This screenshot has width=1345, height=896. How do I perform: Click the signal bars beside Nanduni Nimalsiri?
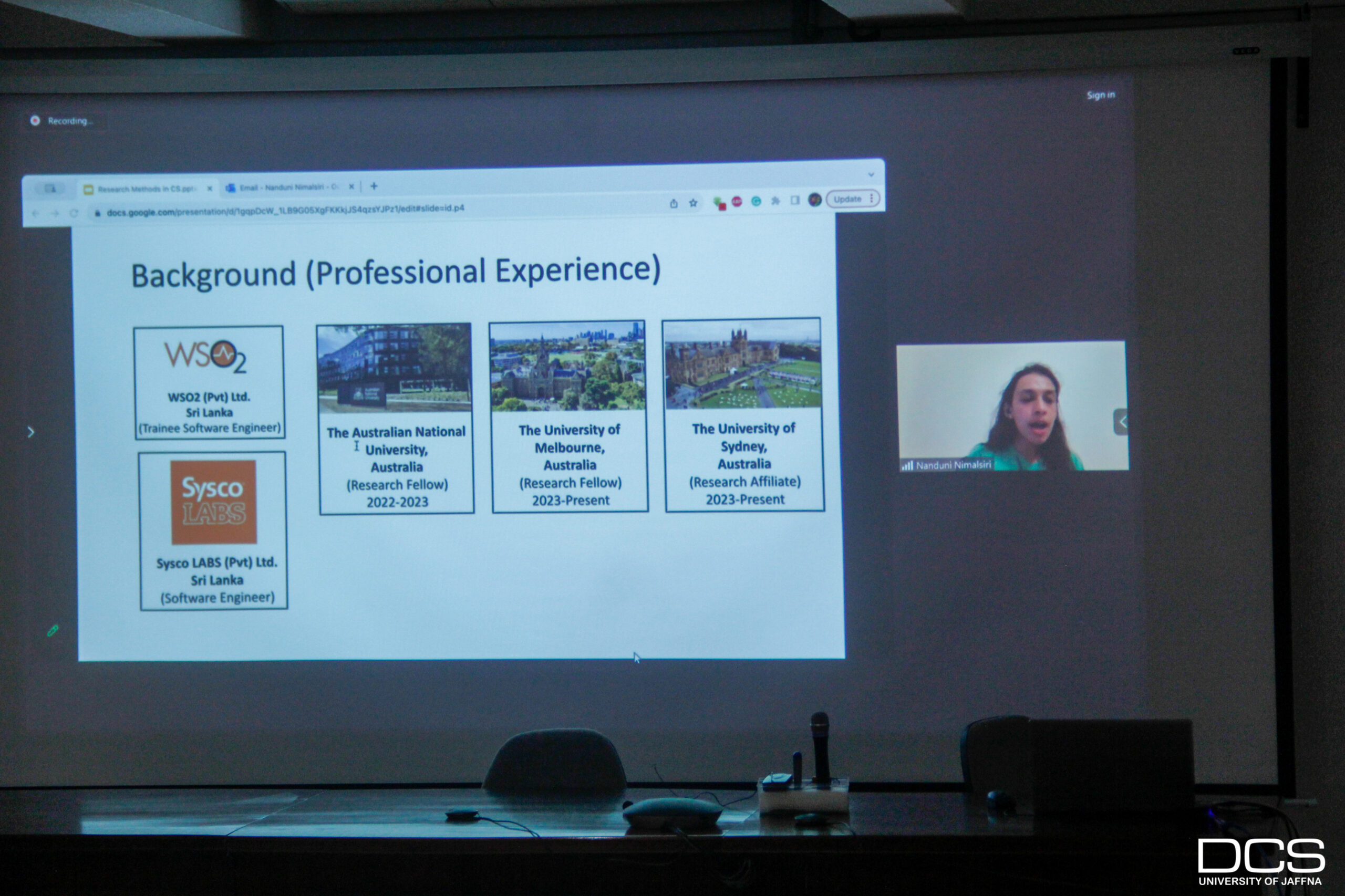(x=907, y=466)
